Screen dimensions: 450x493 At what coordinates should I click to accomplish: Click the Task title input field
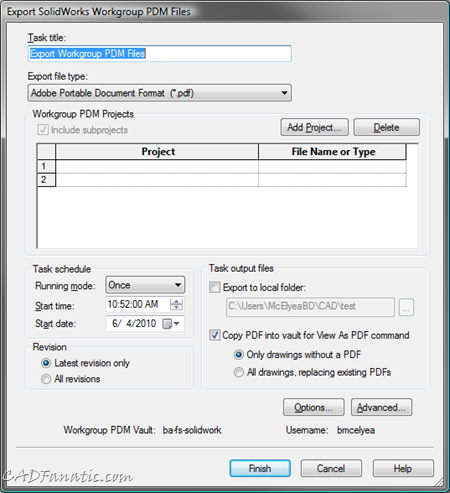click(159, 54)
